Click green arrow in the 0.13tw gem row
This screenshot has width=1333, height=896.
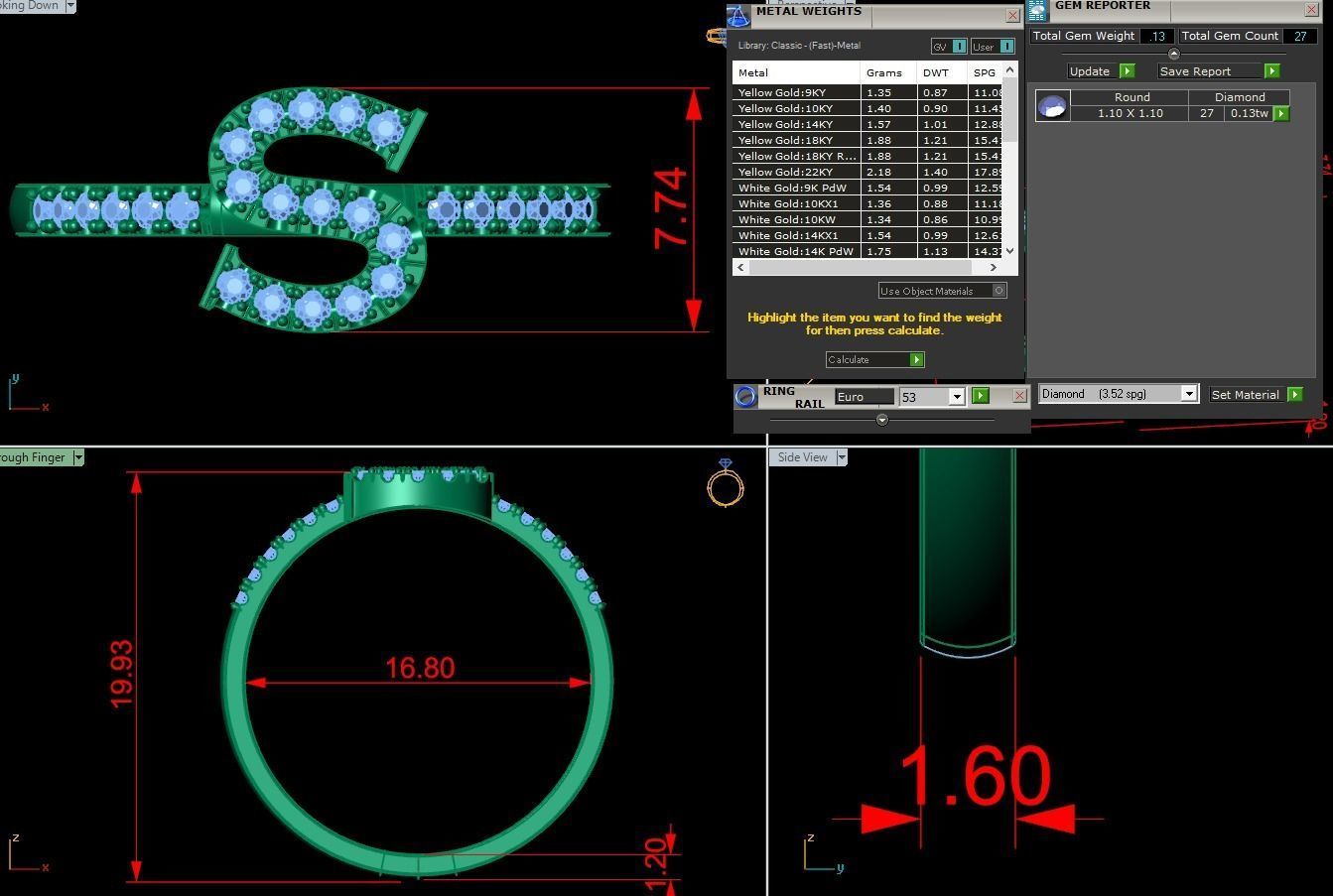pyautogui.click(x=1280, y=113)
